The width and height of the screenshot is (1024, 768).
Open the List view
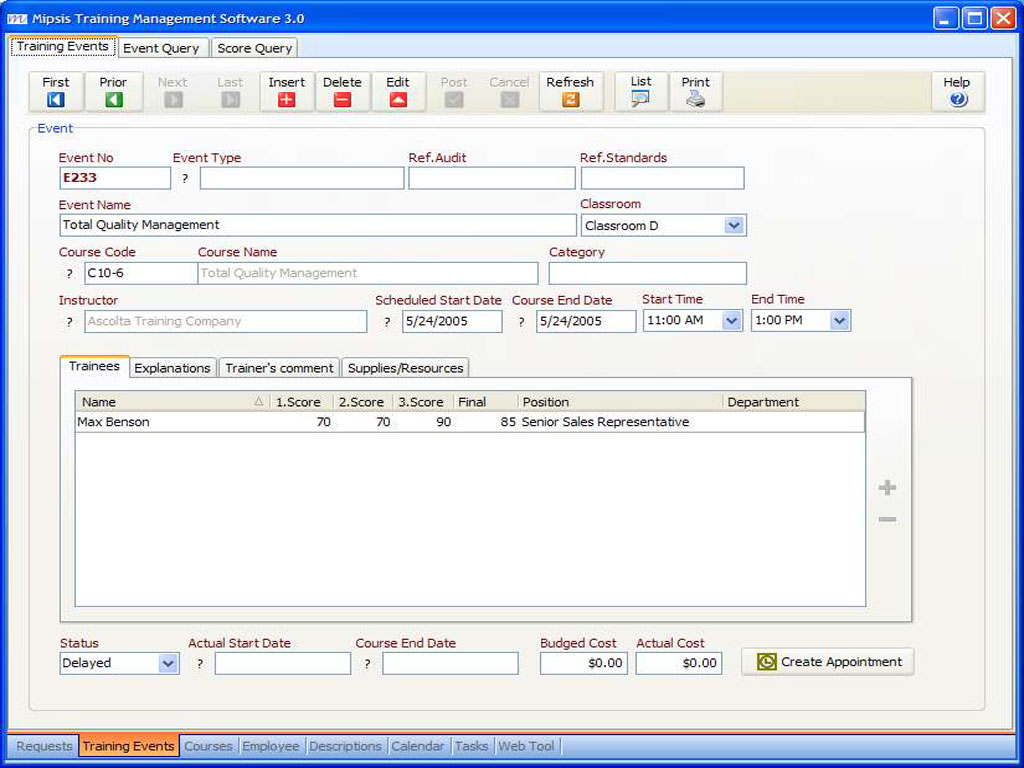tap(641, 91)
